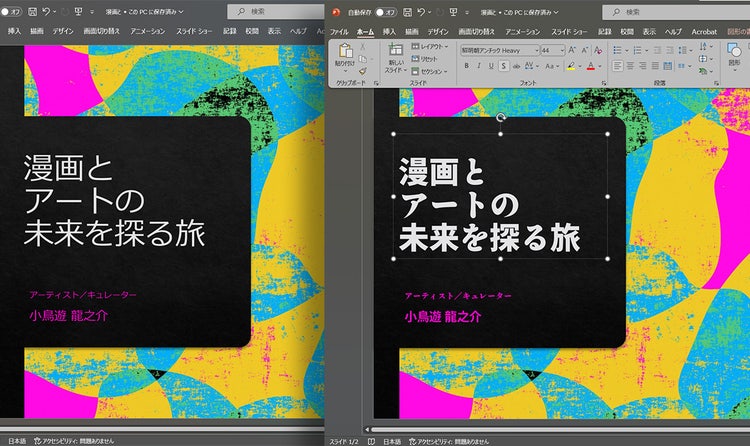
Task: Click the Distributed alignment icon
Action: coord(668,66)
